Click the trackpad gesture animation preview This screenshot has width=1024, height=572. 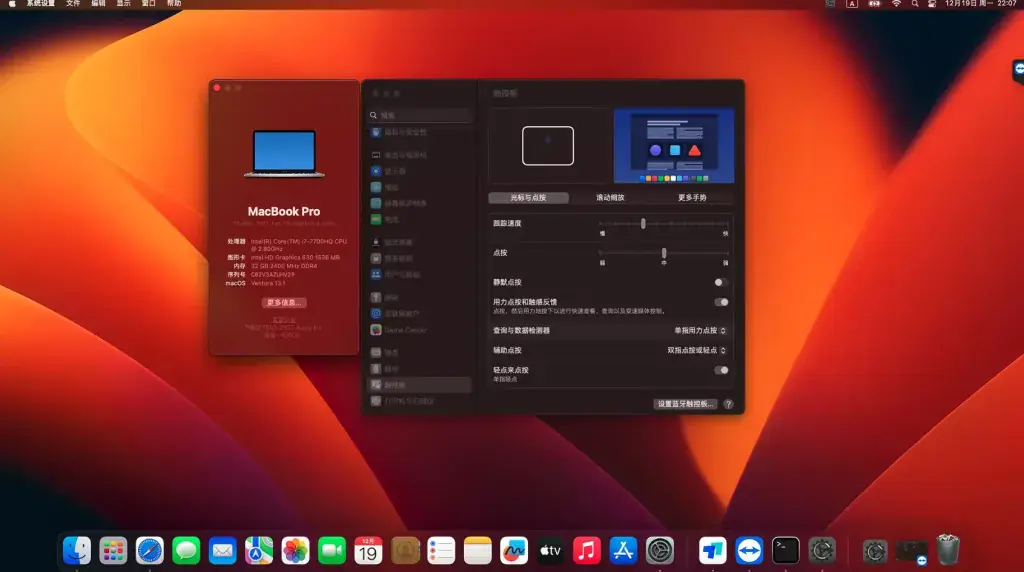[548, 146]
